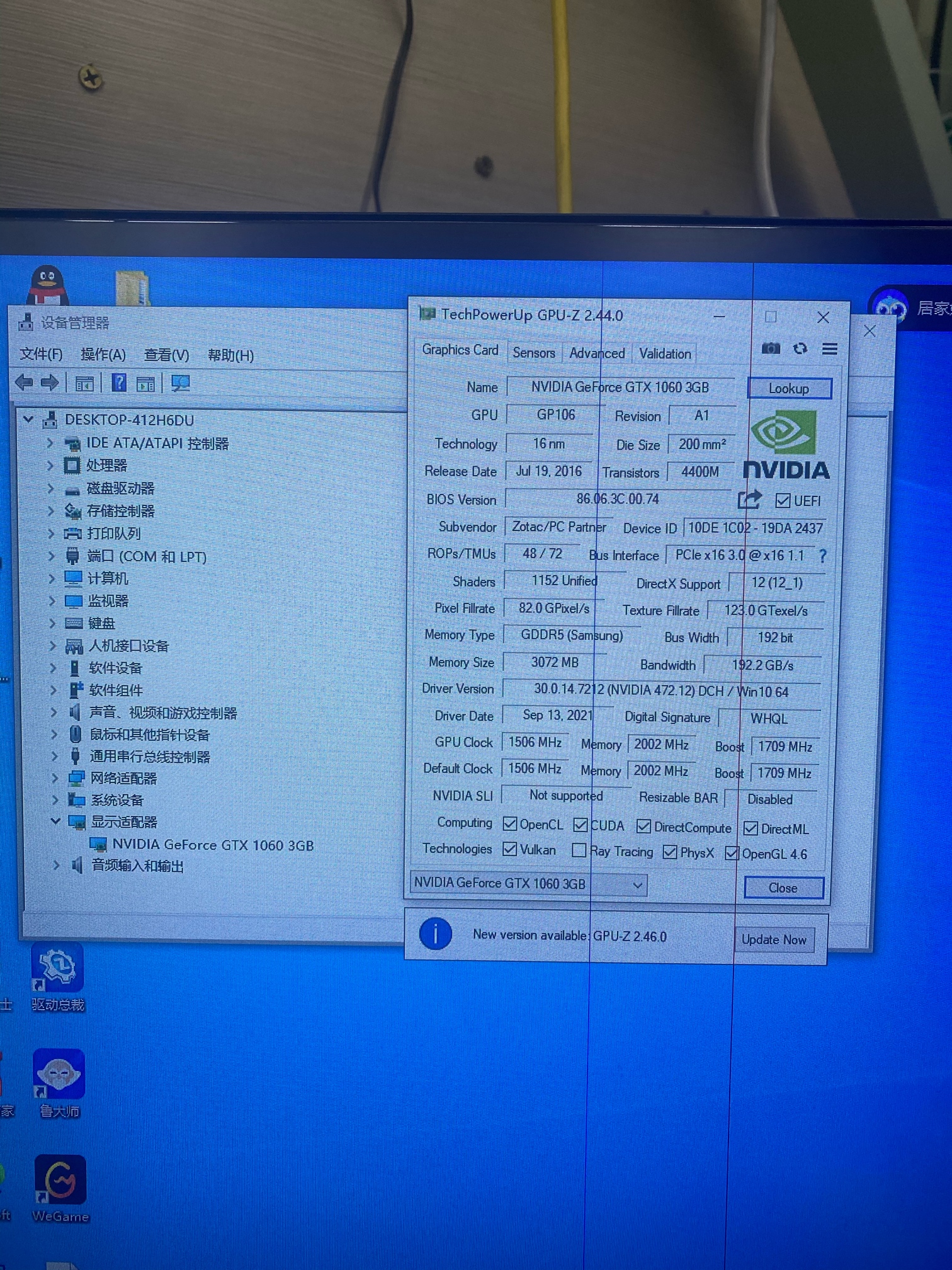Switch to Advanced tab

point(597,353)
